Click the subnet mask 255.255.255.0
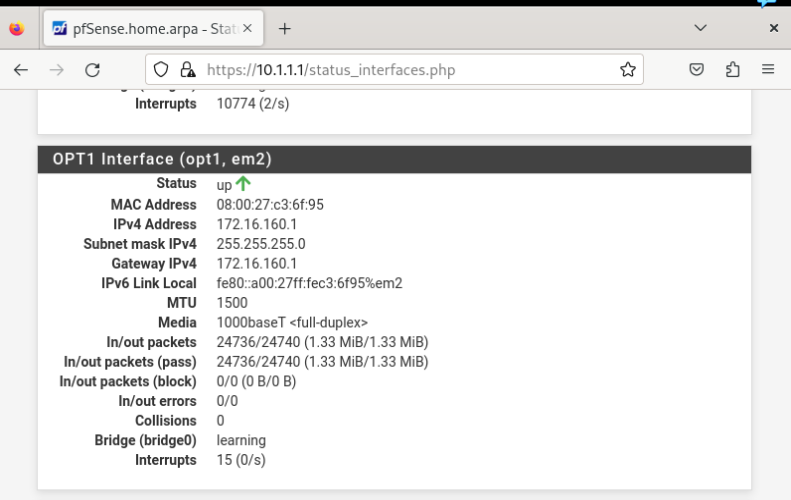791x500 pixels. point(261,244)
